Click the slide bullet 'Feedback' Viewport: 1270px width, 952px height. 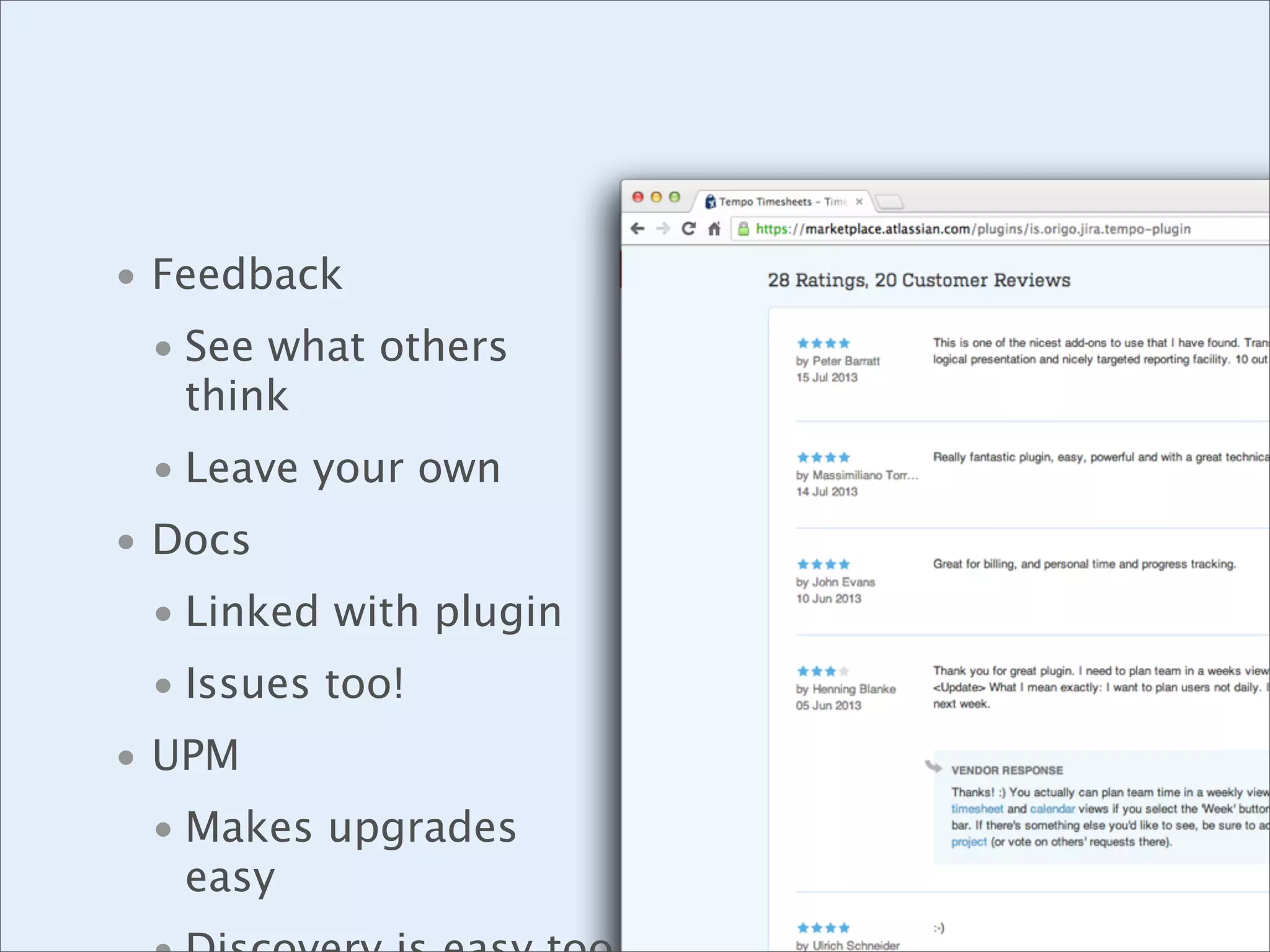click(247, 274)
